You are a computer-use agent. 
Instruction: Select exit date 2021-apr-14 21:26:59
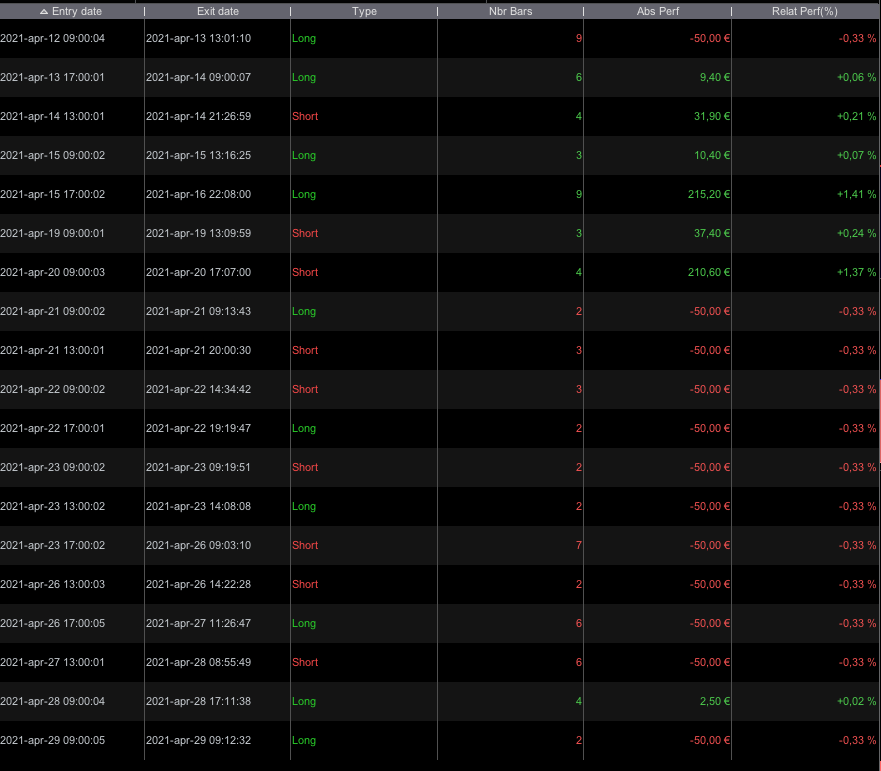198,116
